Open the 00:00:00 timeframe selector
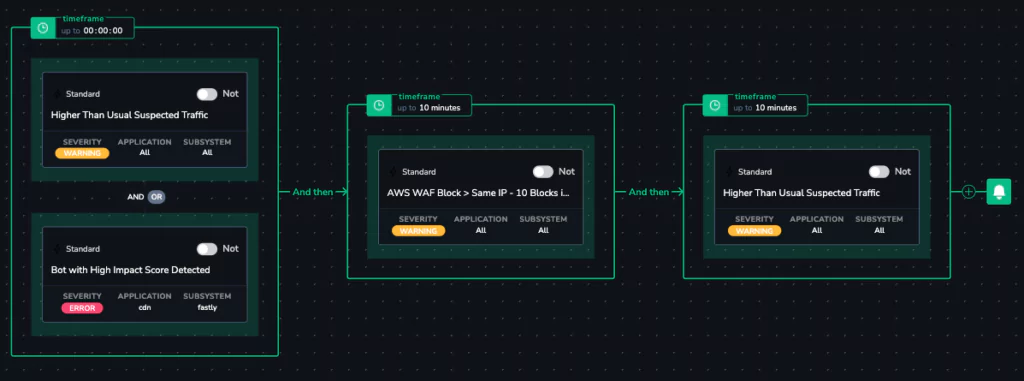 click(94, 27)
